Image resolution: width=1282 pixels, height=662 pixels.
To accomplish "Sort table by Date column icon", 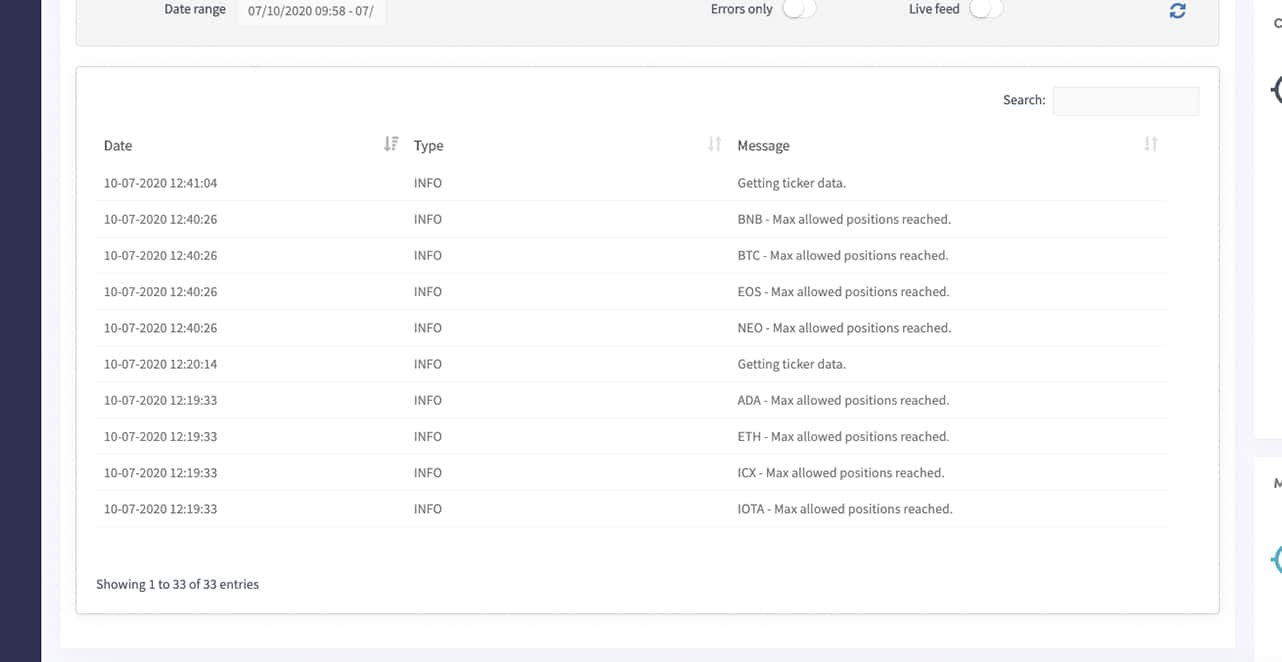I will point(391,145).
